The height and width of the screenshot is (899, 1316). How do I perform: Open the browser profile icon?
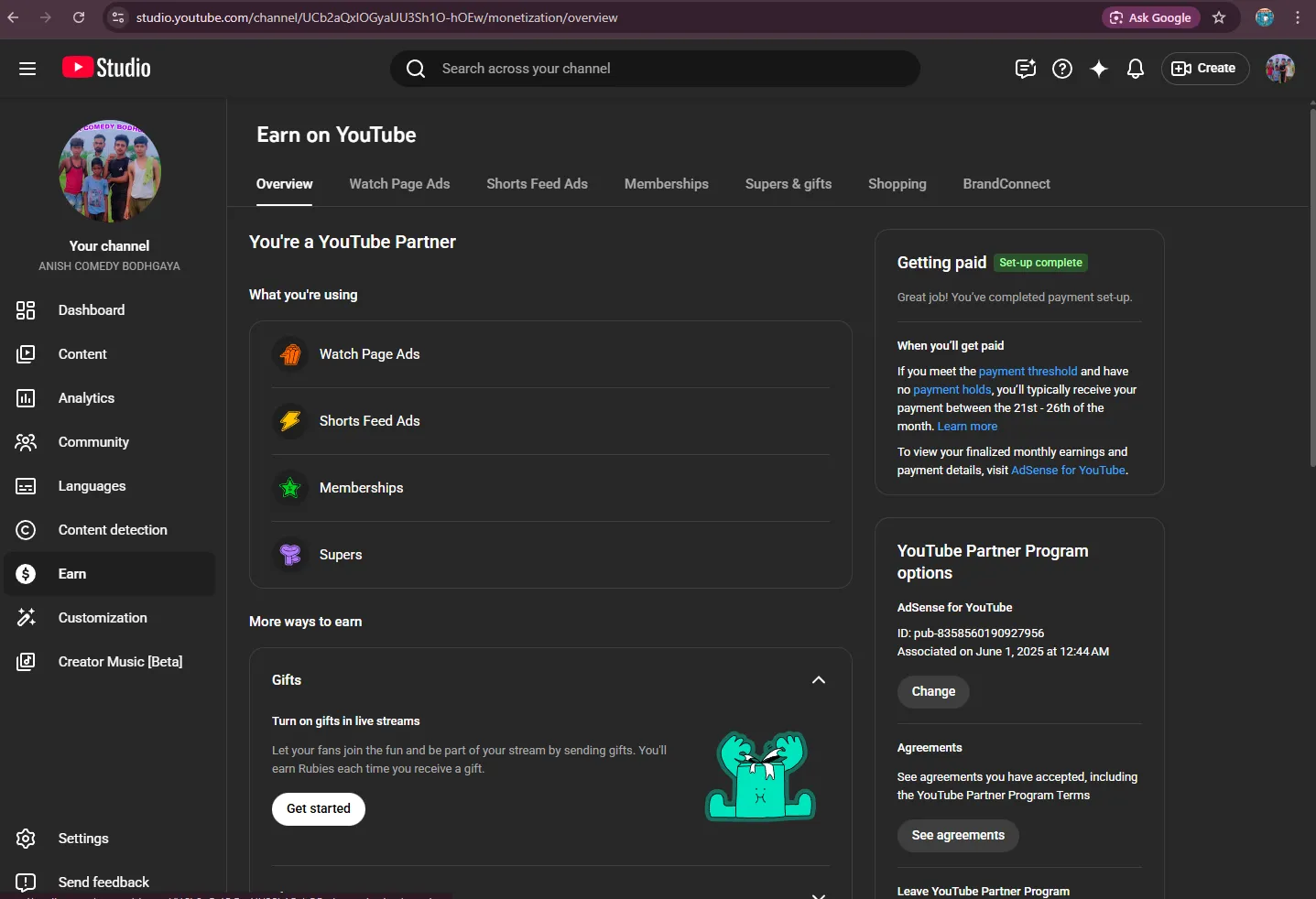pyautogui.click(x=1265, y=17)
